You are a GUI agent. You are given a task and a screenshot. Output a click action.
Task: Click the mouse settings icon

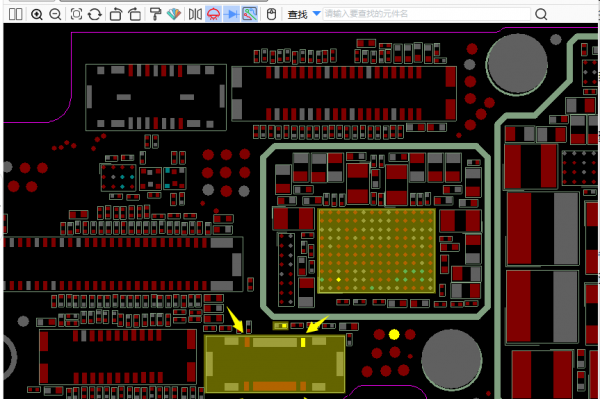pyautogui.click(x=271, y=15)
